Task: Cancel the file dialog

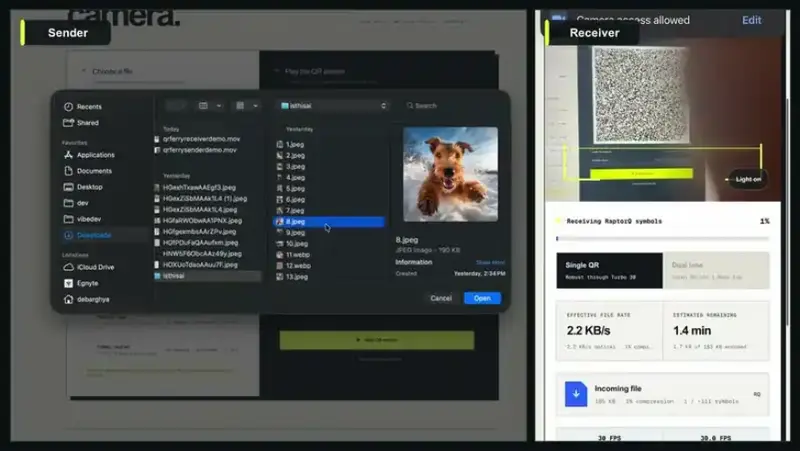Action: [441, 298]
